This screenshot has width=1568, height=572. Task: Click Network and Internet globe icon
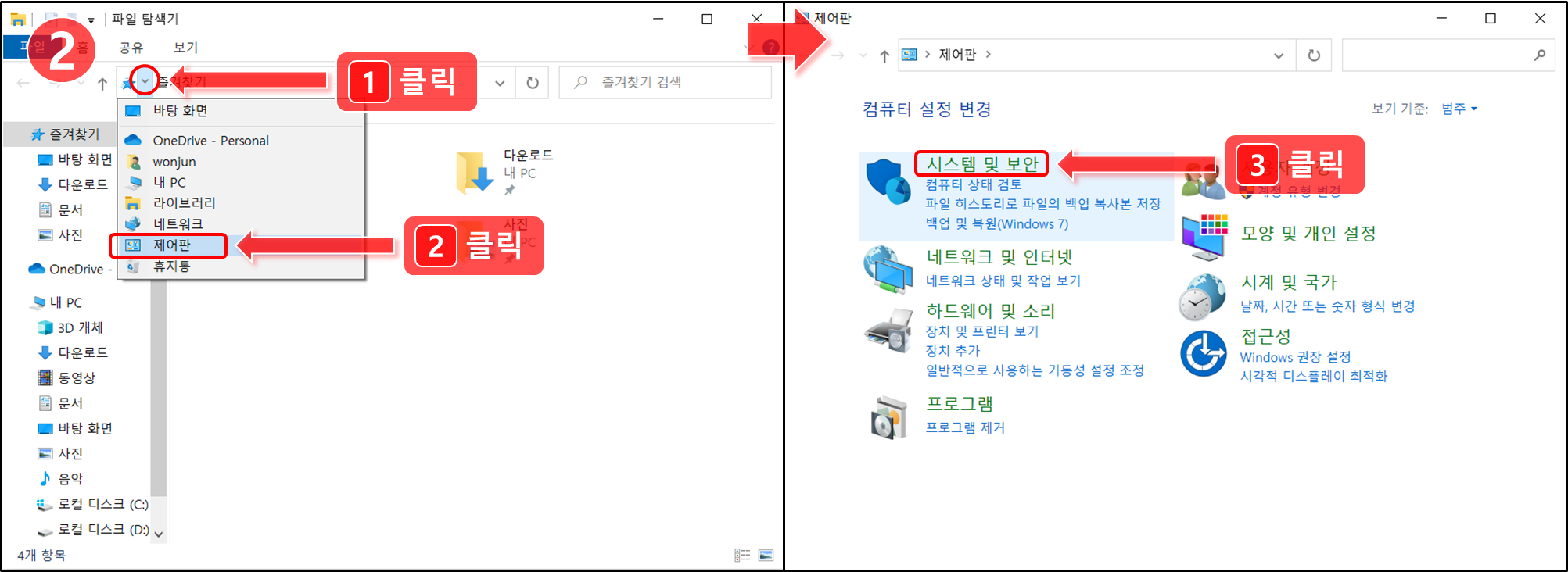888,270
